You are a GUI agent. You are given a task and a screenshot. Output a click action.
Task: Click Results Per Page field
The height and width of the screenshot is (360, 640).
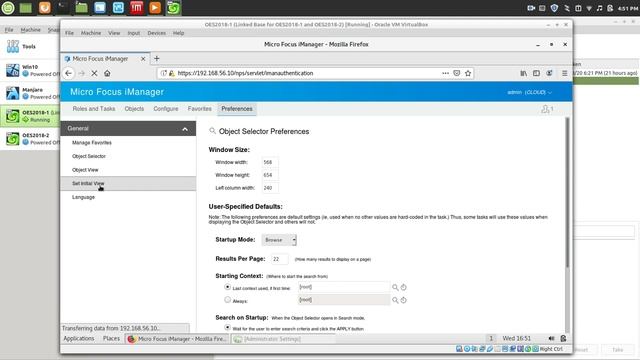280,259
